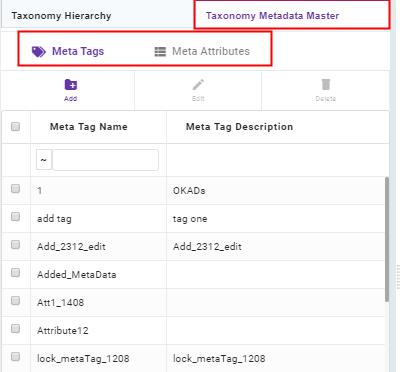Select the Added_MetaData name cell
Image resolution: width=400 pixels, height=372 pixels.
(98, 275)
